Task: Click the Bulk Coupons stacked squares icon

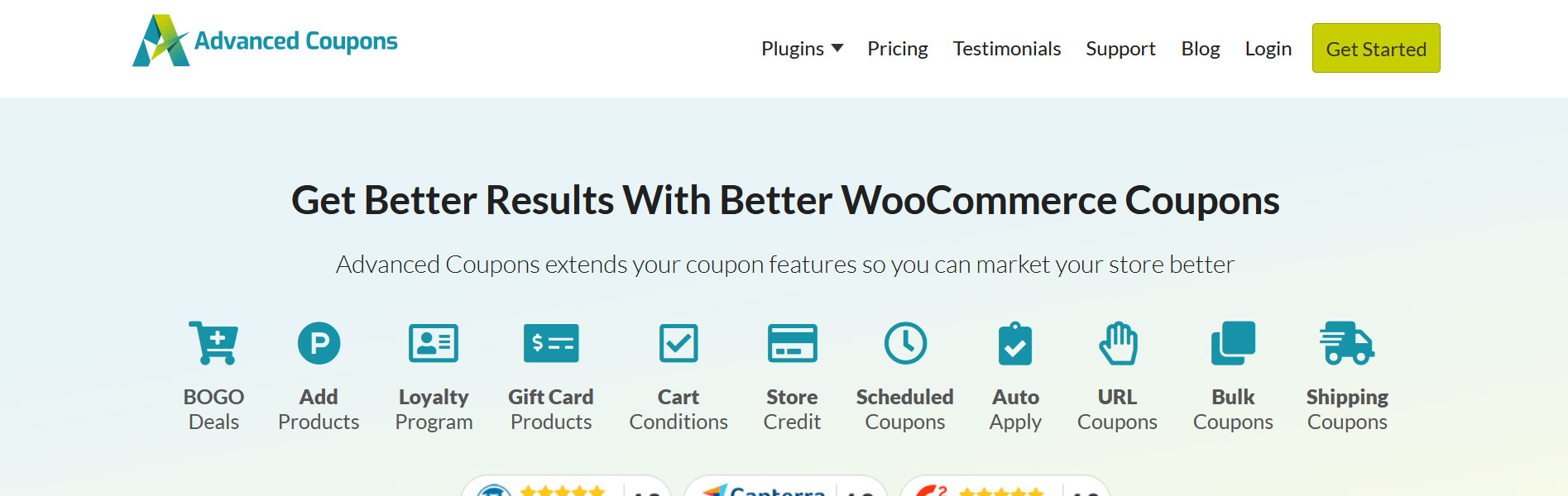Action: coord(1233,342)
